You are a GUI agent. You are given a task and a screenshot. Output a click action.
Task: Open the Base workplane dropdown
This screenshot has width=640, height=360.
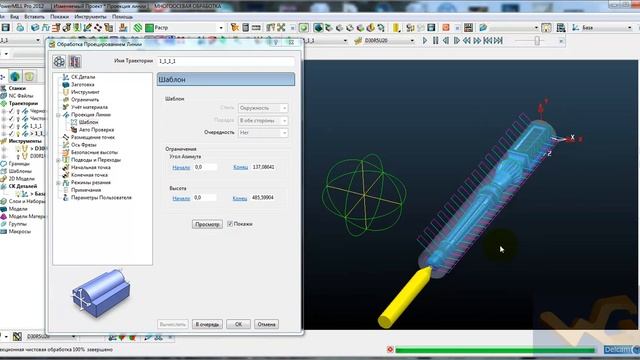coord(629,27)
